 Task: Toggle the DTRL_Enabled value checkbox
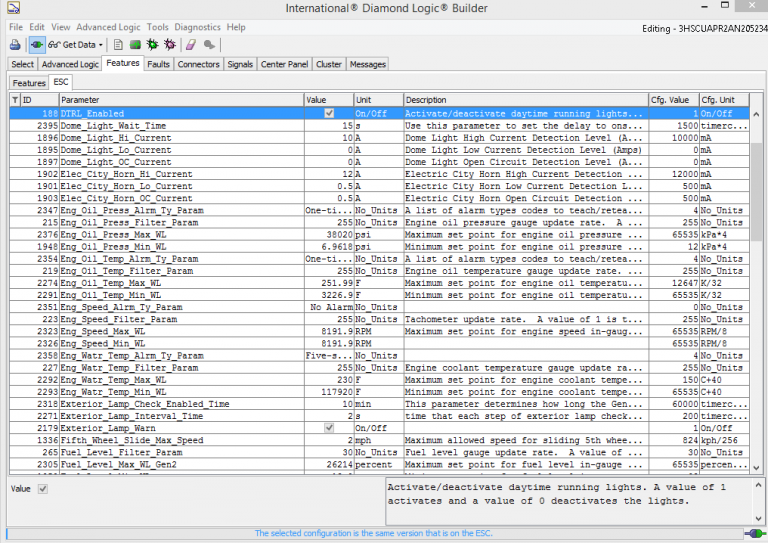pos(329,113)
